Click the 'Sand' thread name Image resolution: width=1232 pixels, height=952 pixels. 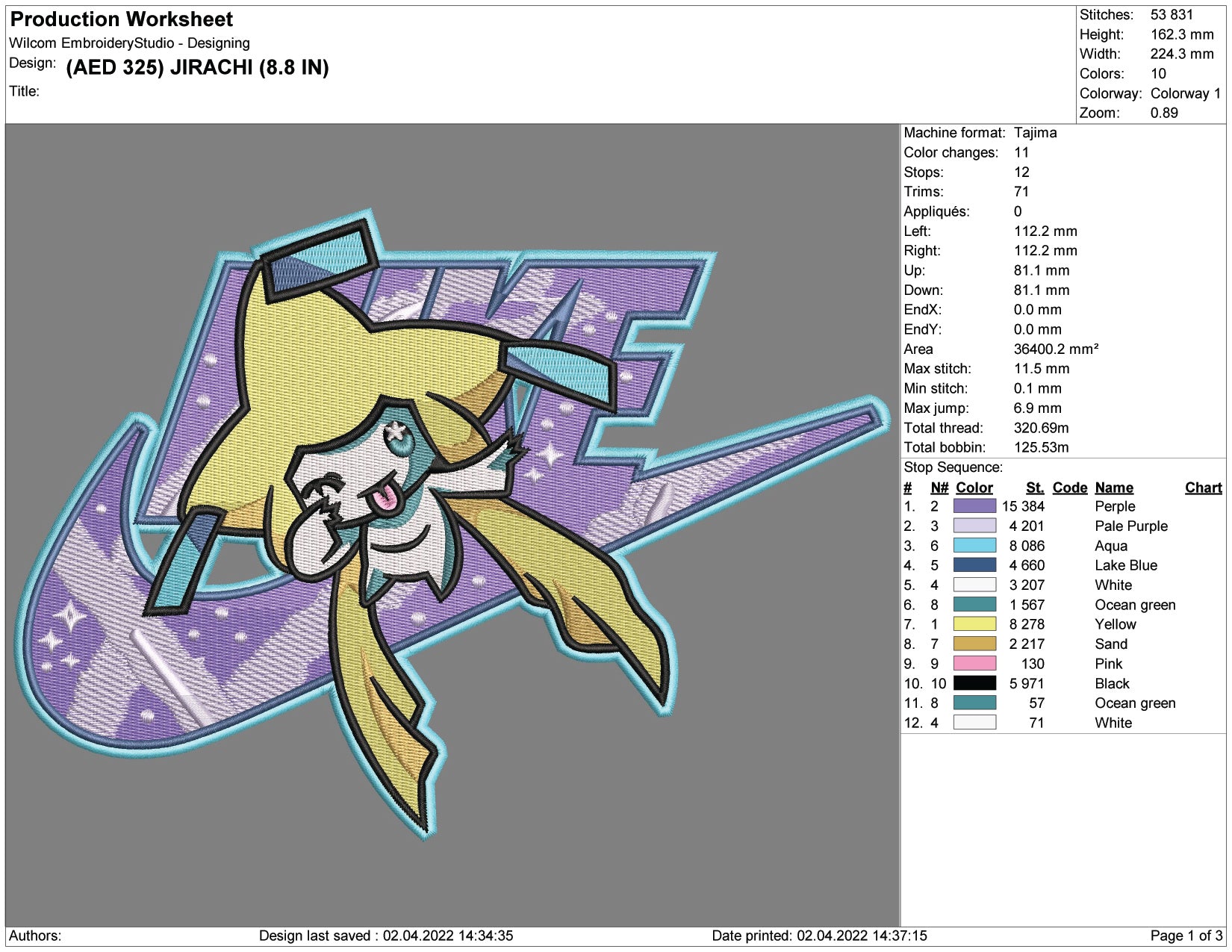1111,644
